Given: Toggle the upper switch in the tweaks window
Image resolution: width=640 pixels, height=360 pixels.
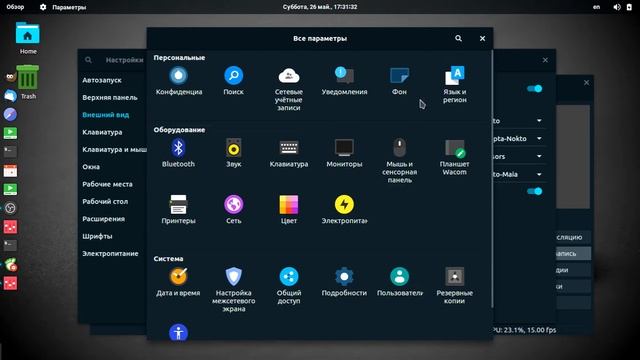Looking at the screenshot, I should pyautogui.click(x=534, y=89).
